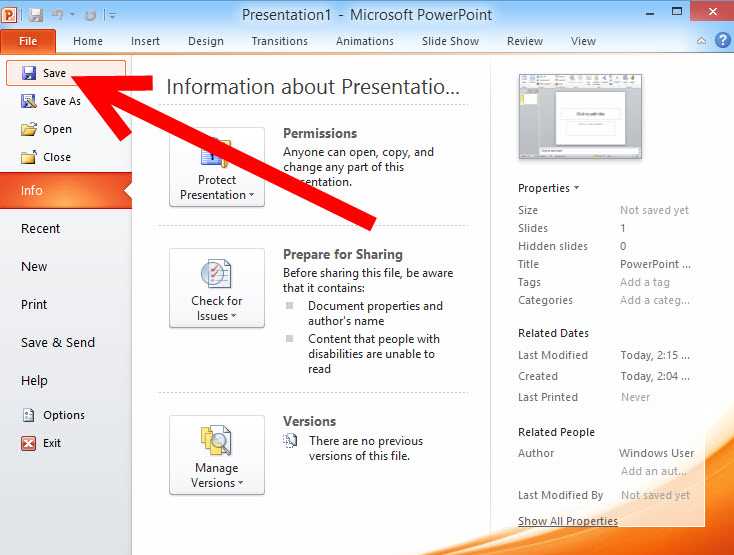The image size is (734, 555).
Task: Open the Customize Quick Access Toolbar arrow
Action: [112, 15]
